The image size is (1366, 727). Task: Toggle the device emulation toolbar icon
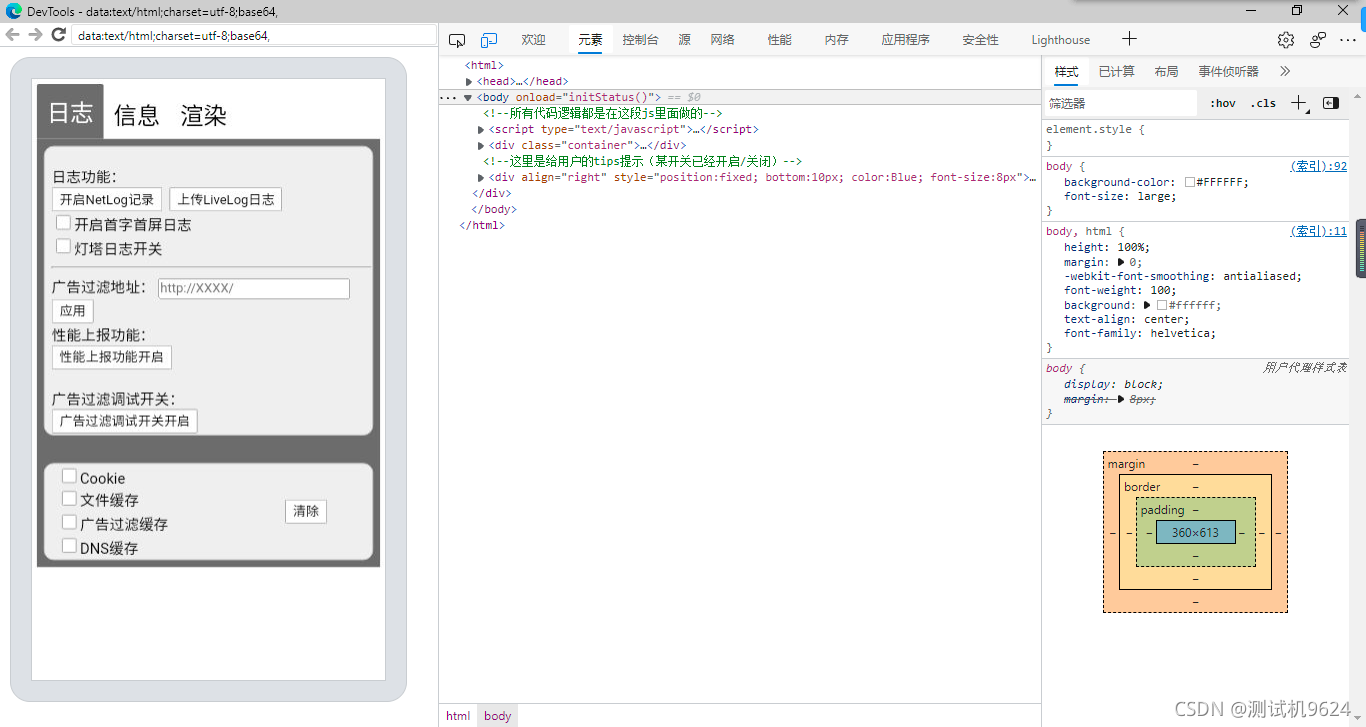488,39
